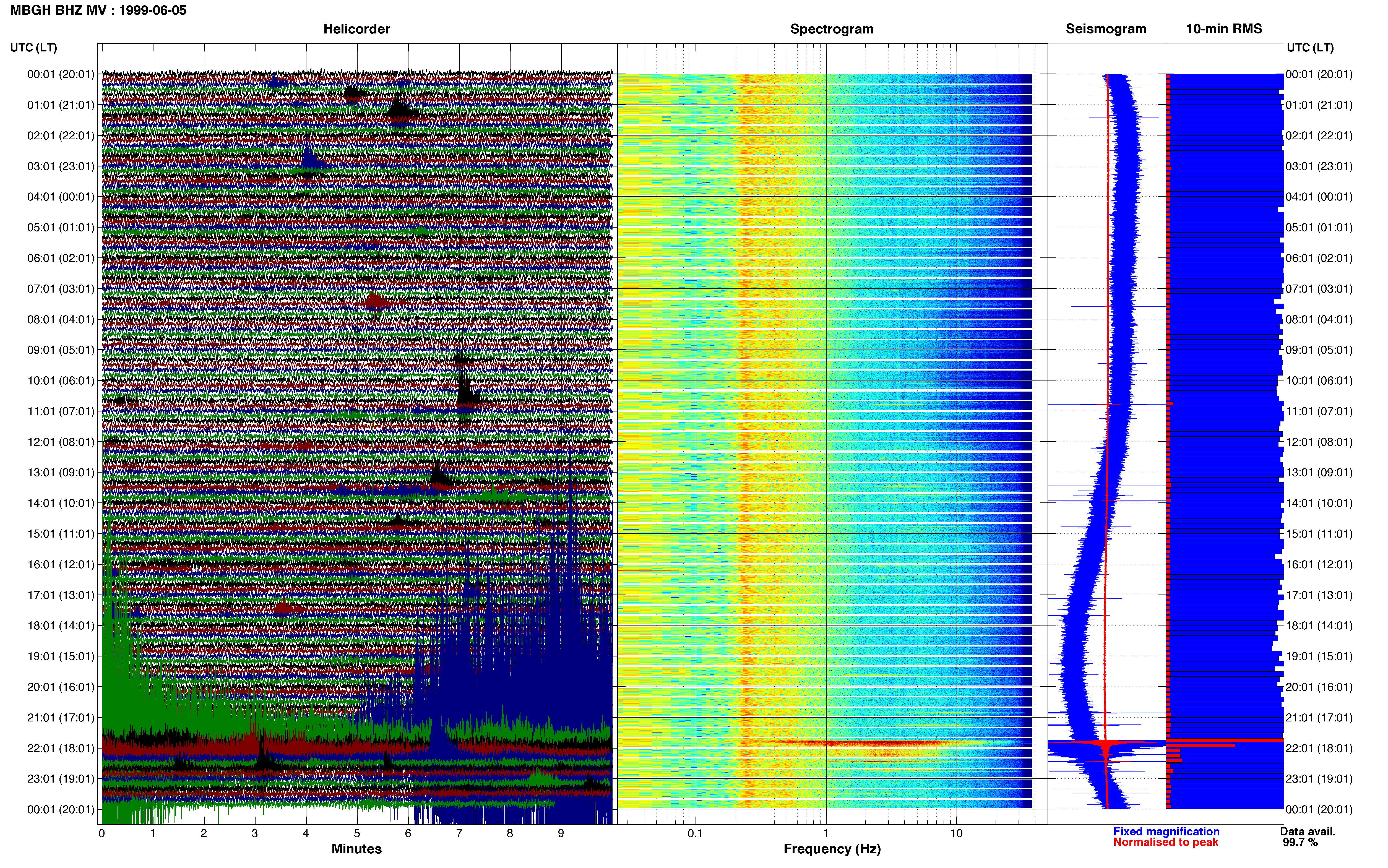
Task: Click left time label '21:01 (17:01)'
Action: pyautogui.click(x=61, y=718)
